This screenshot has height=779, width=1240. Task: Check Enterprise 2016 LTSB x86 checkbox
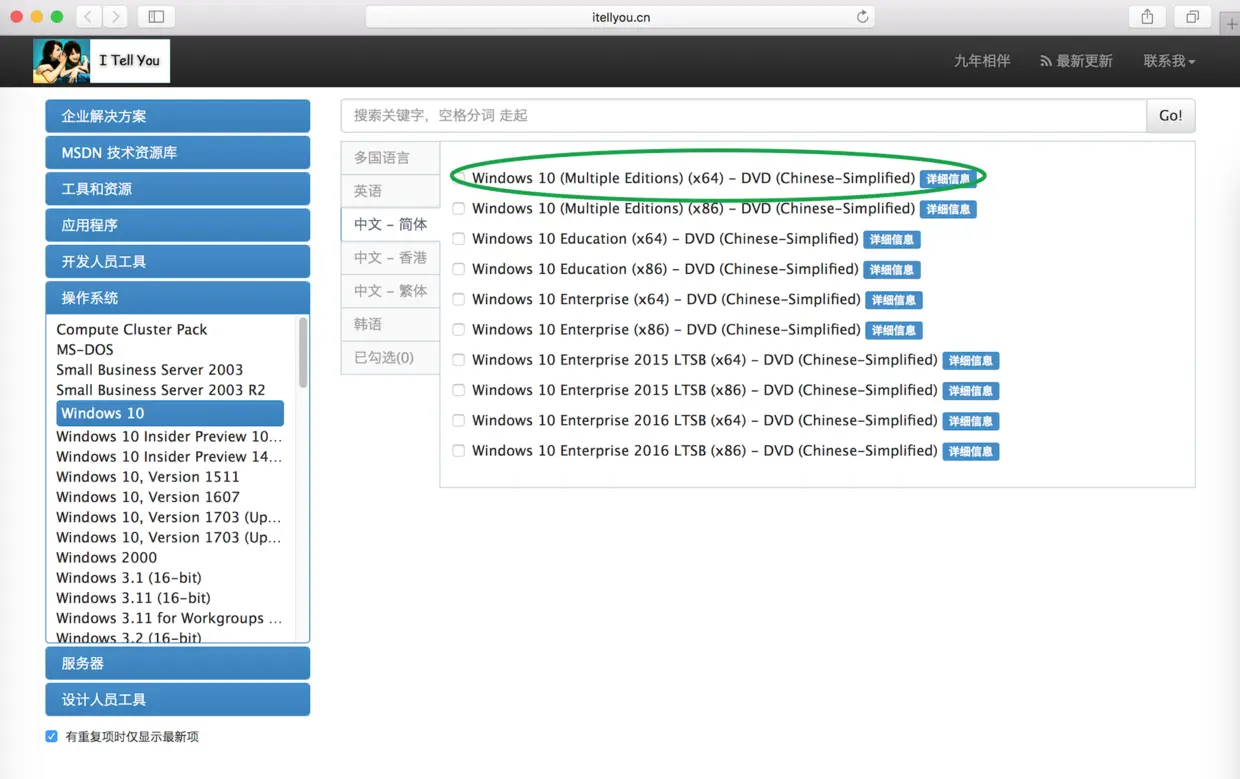[x=458, y=451]
